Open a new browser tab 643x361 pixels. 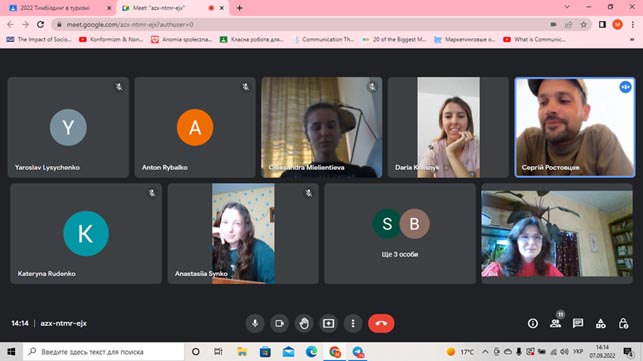pyautogui.click(x=239, y=8)
